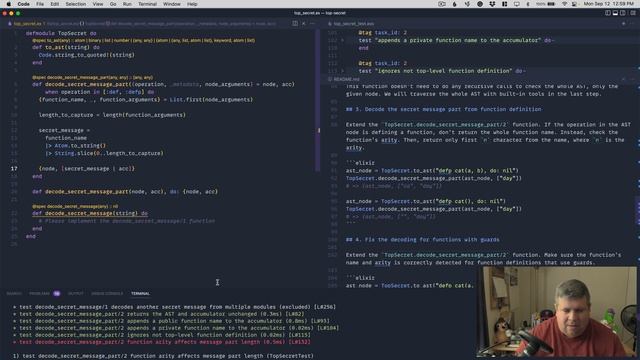
Task: Toggle primary side bar layout icon
Action: tap(608, 13)
